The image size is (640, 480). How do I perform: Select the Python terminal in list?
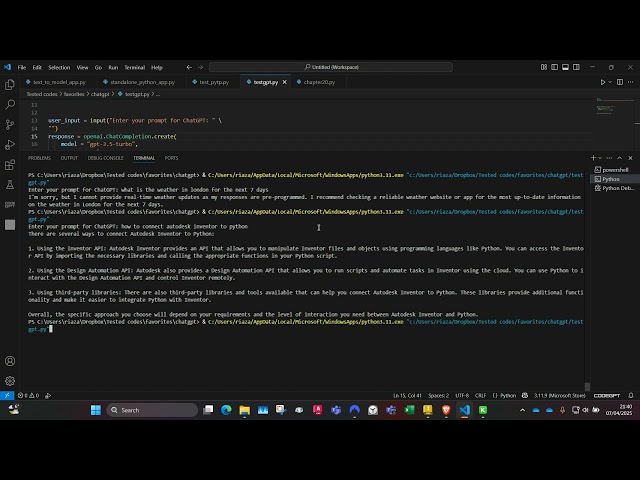click(614, 179)
